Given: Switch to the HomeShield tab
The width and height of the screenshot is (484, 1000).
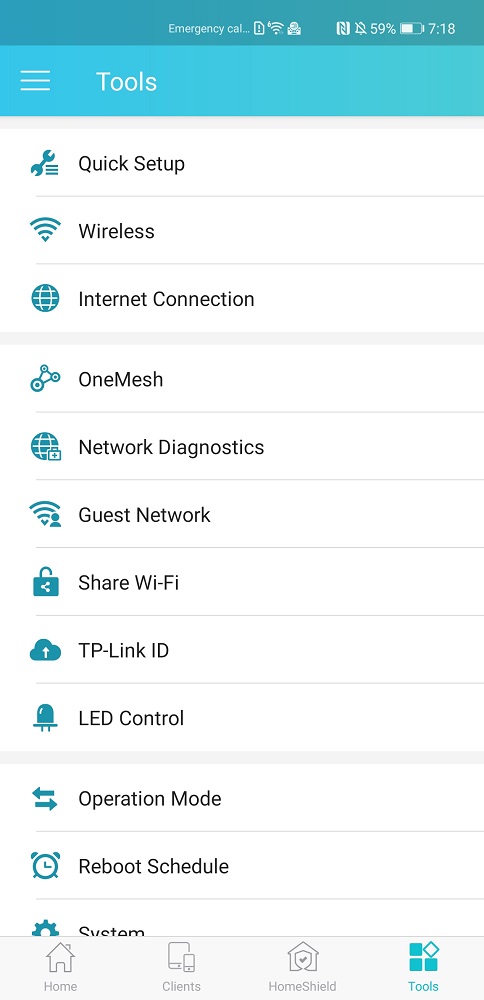Looking at the screenshot, I should pyautogui.click(x=302, y=968).
